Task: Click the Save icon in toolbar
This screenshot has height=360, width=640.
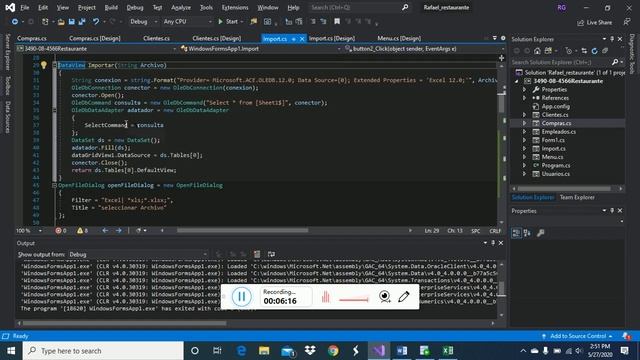Action: (x=71, y=22)
